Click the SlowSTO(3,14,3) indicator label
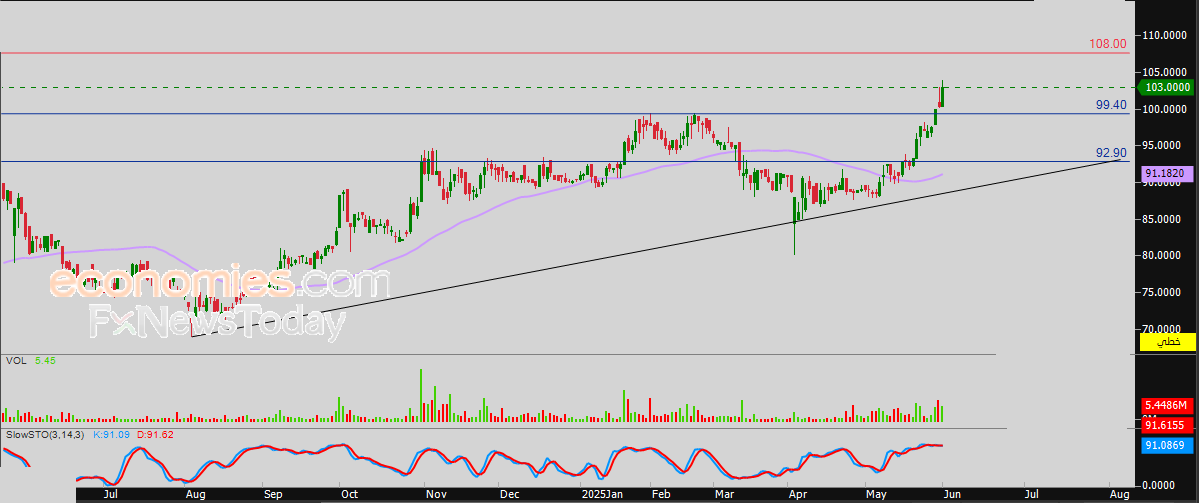Image resolution: width=1199 pixels, height=503 pixels. click(x=46, y=434)
